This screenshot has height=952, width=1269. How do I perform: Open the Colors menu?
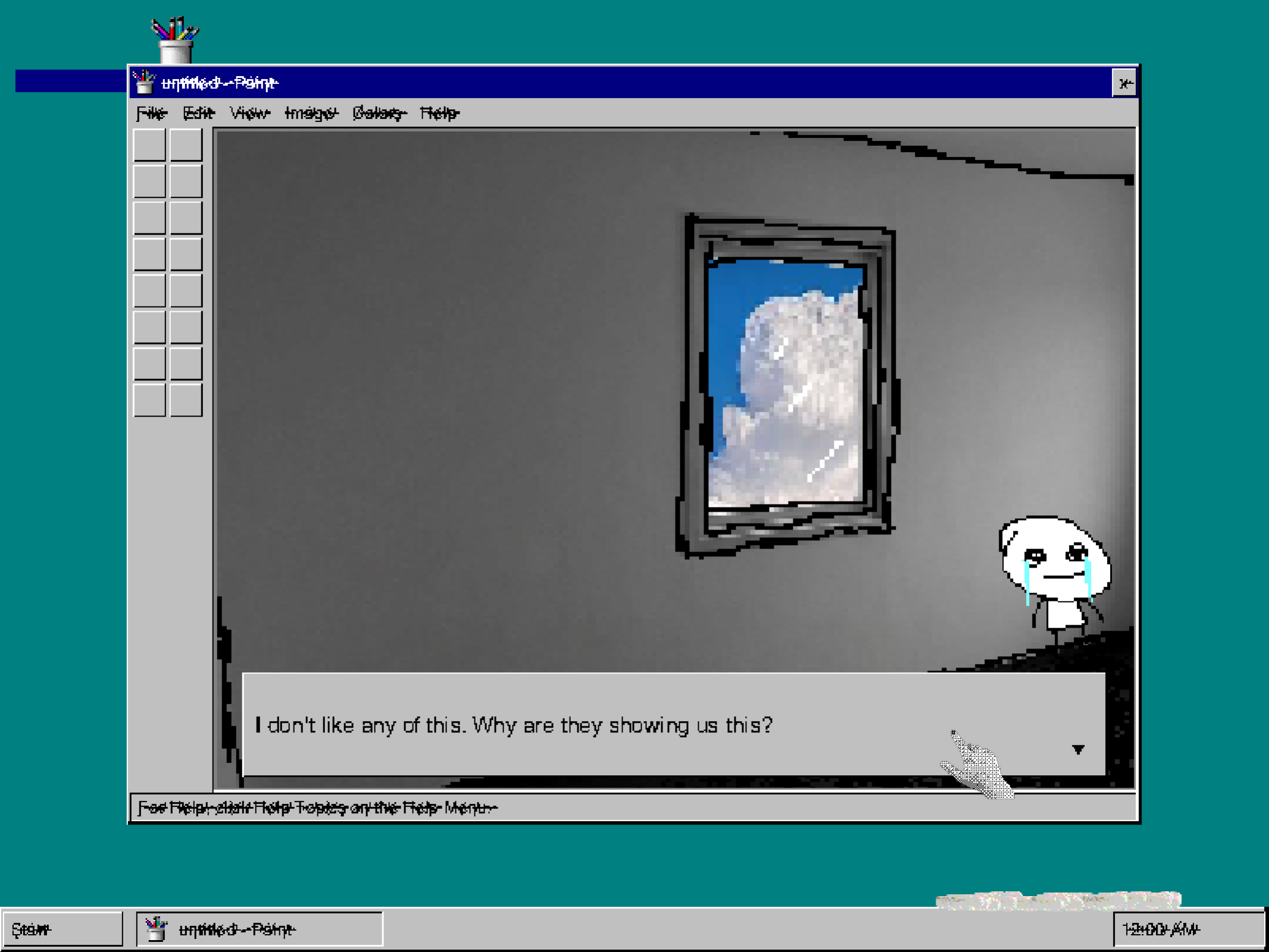point(379,113)
